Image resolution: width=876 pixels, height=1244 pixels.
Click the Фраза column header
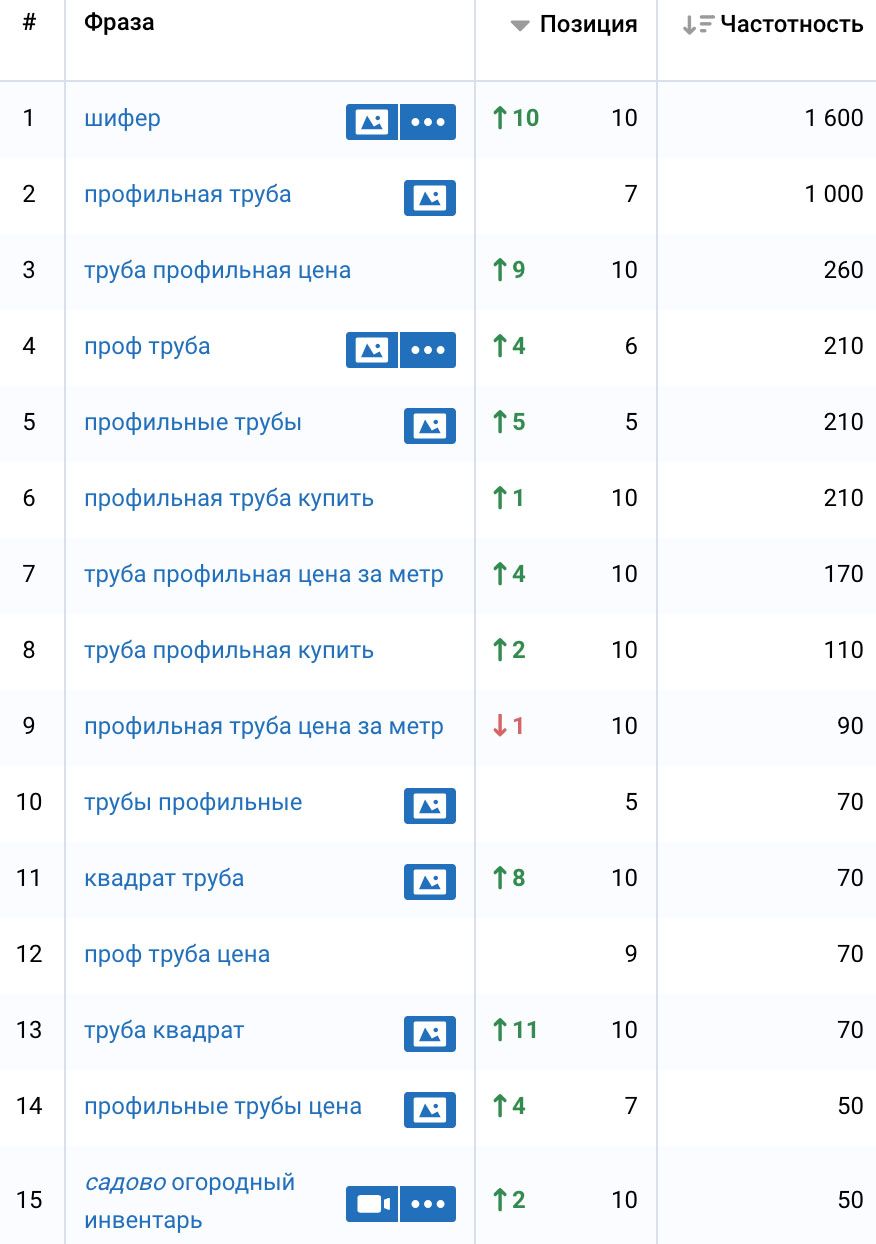point(119,23)
